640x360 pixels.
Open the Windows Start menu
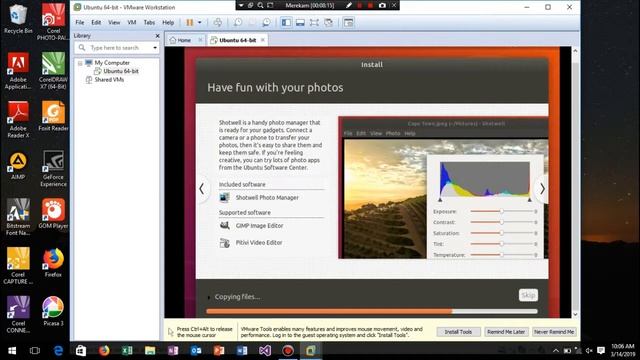click(x=12, y=351)
